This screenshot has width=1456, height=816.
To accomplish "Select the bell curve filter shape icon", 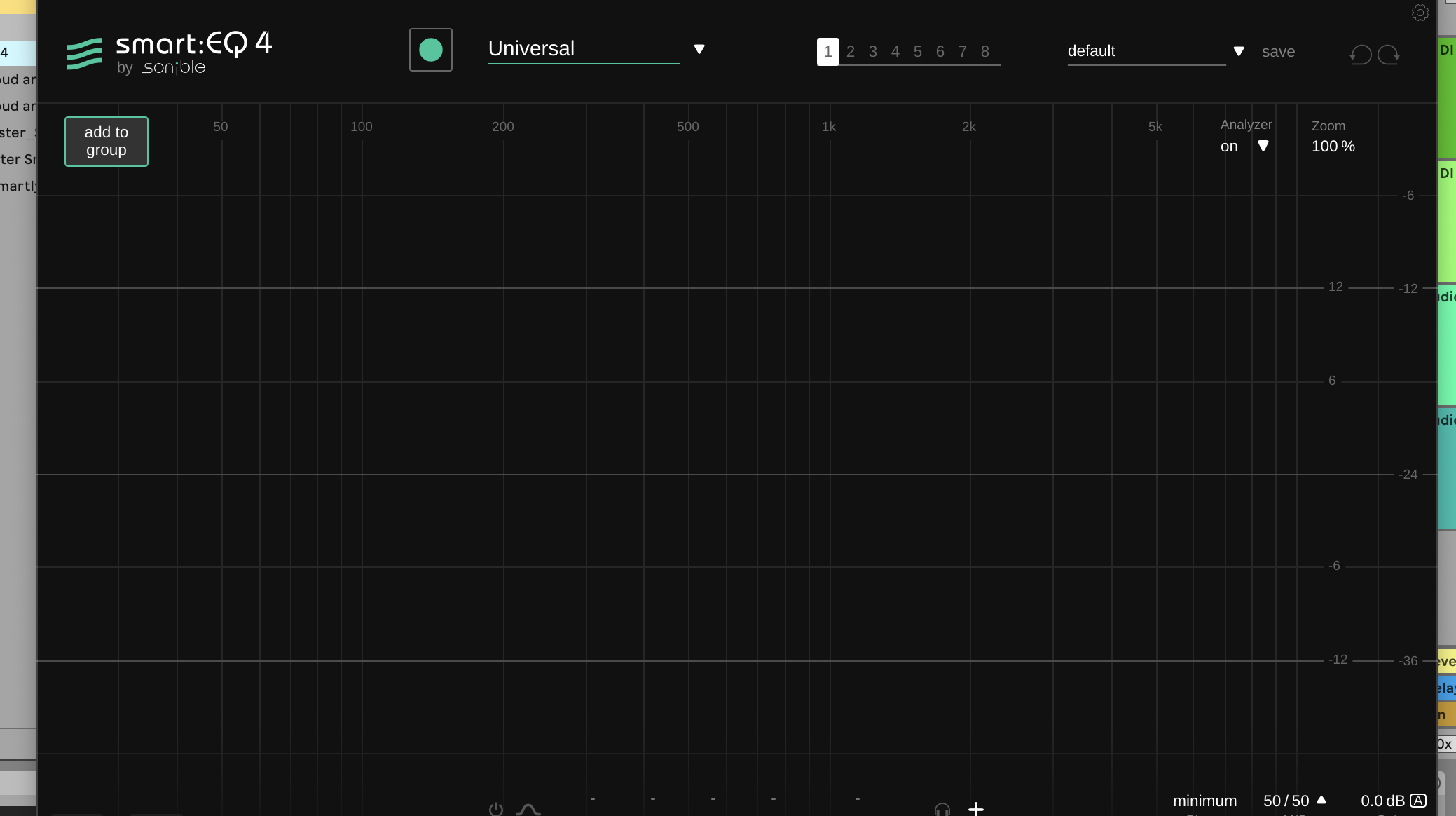I will [x=528, y=808].
